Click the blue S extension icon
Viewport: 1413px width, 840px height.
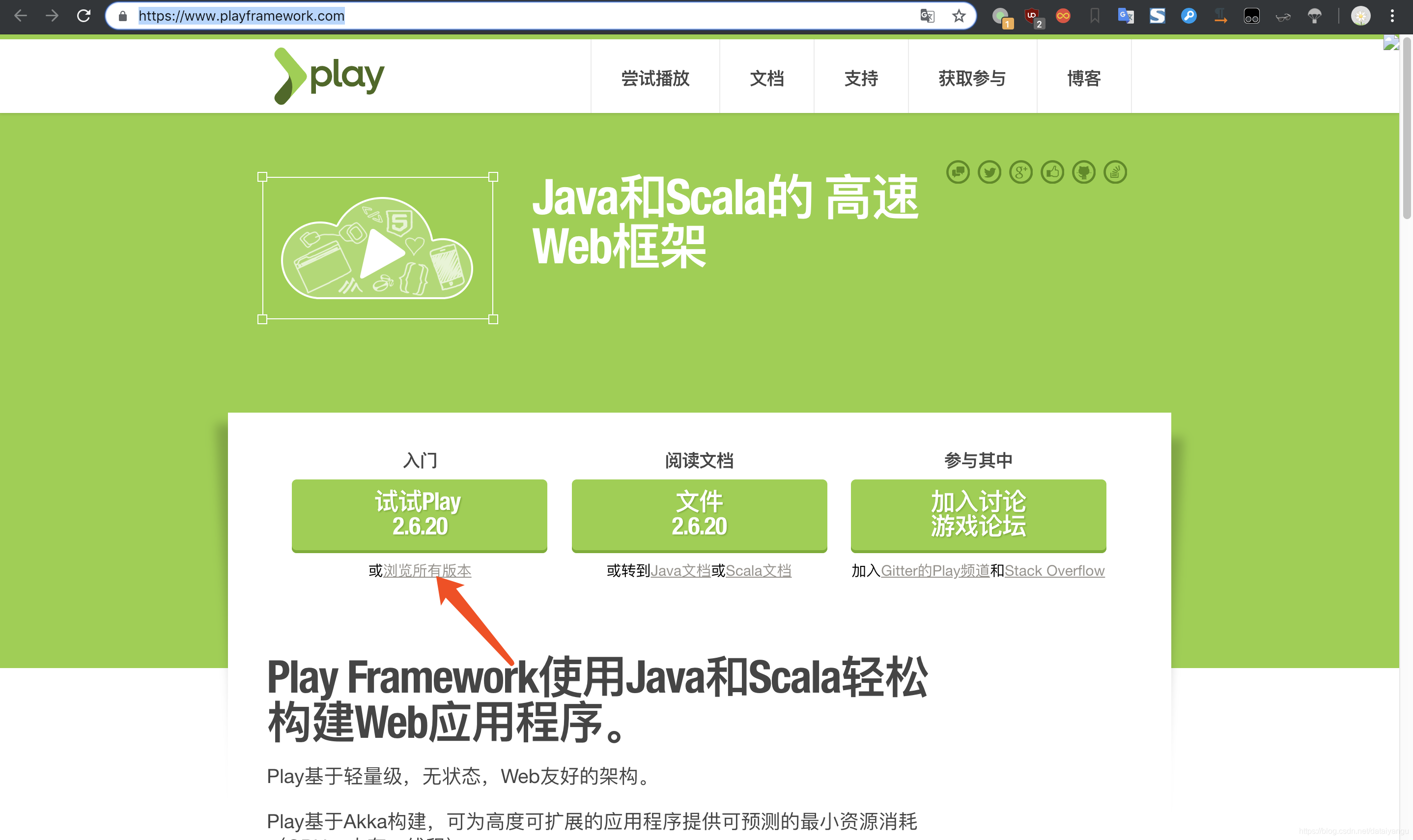[1158, 16]
